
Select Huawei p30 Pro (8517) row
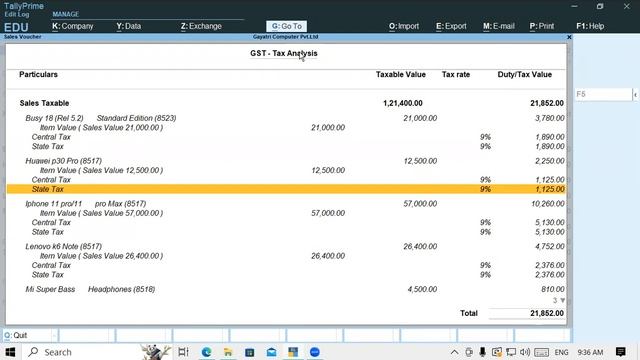286,161
